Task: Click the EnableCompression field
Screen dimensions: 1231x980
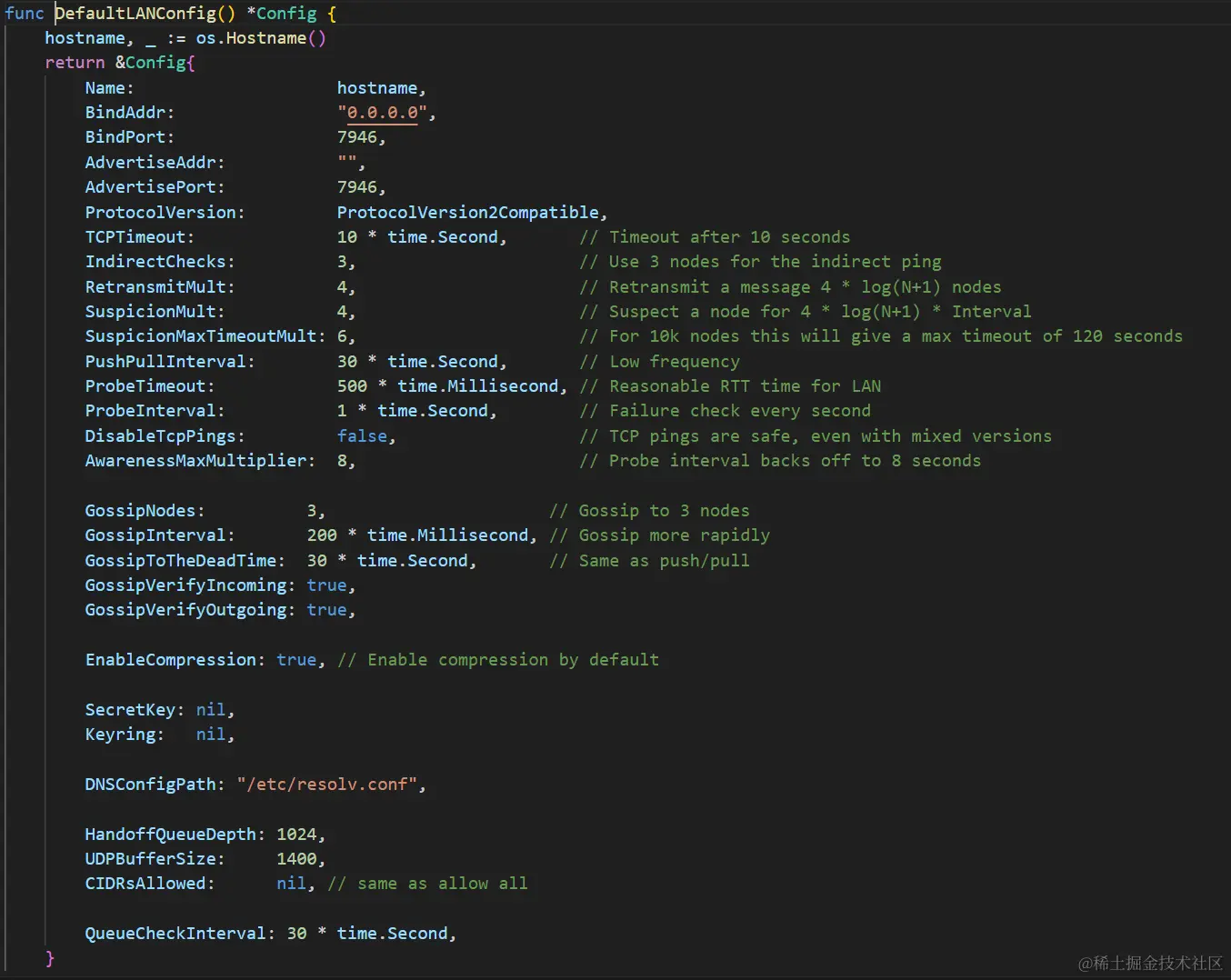Action: pyautogui.click(x=171, y=660)
